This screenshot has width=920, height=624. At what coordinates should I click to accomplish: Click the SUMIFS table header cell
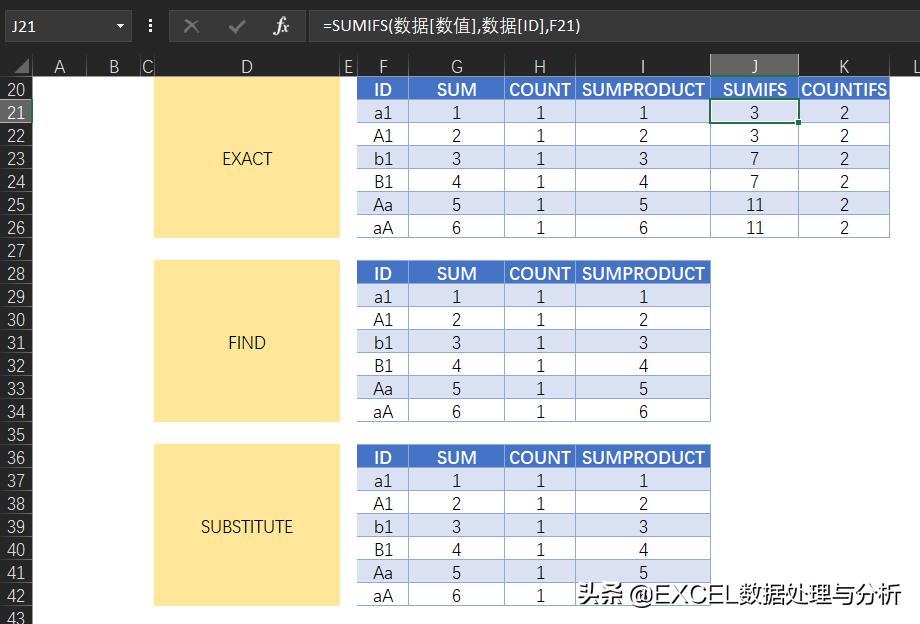coord(754,89)
